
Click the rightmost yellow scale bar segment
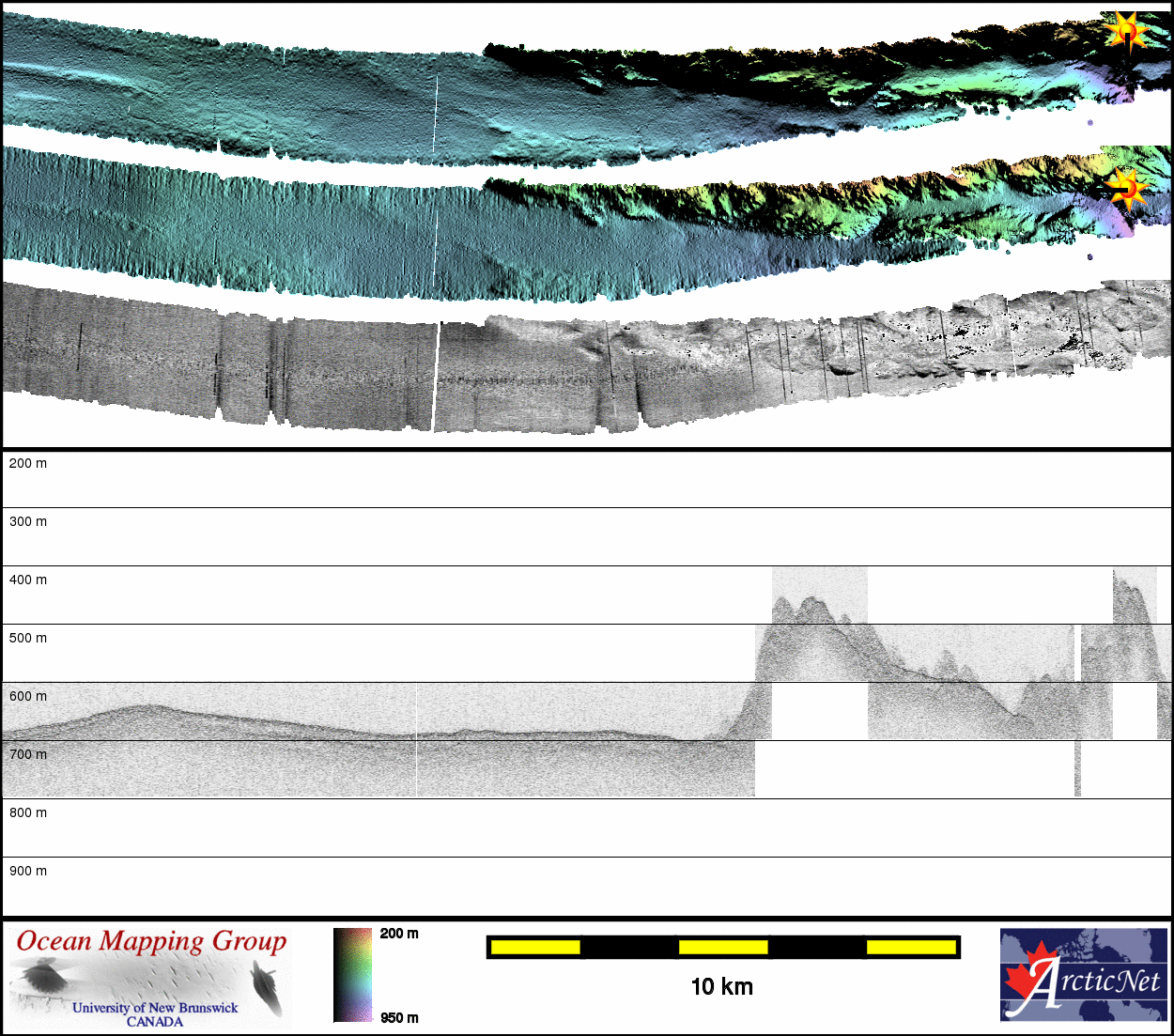911,947
